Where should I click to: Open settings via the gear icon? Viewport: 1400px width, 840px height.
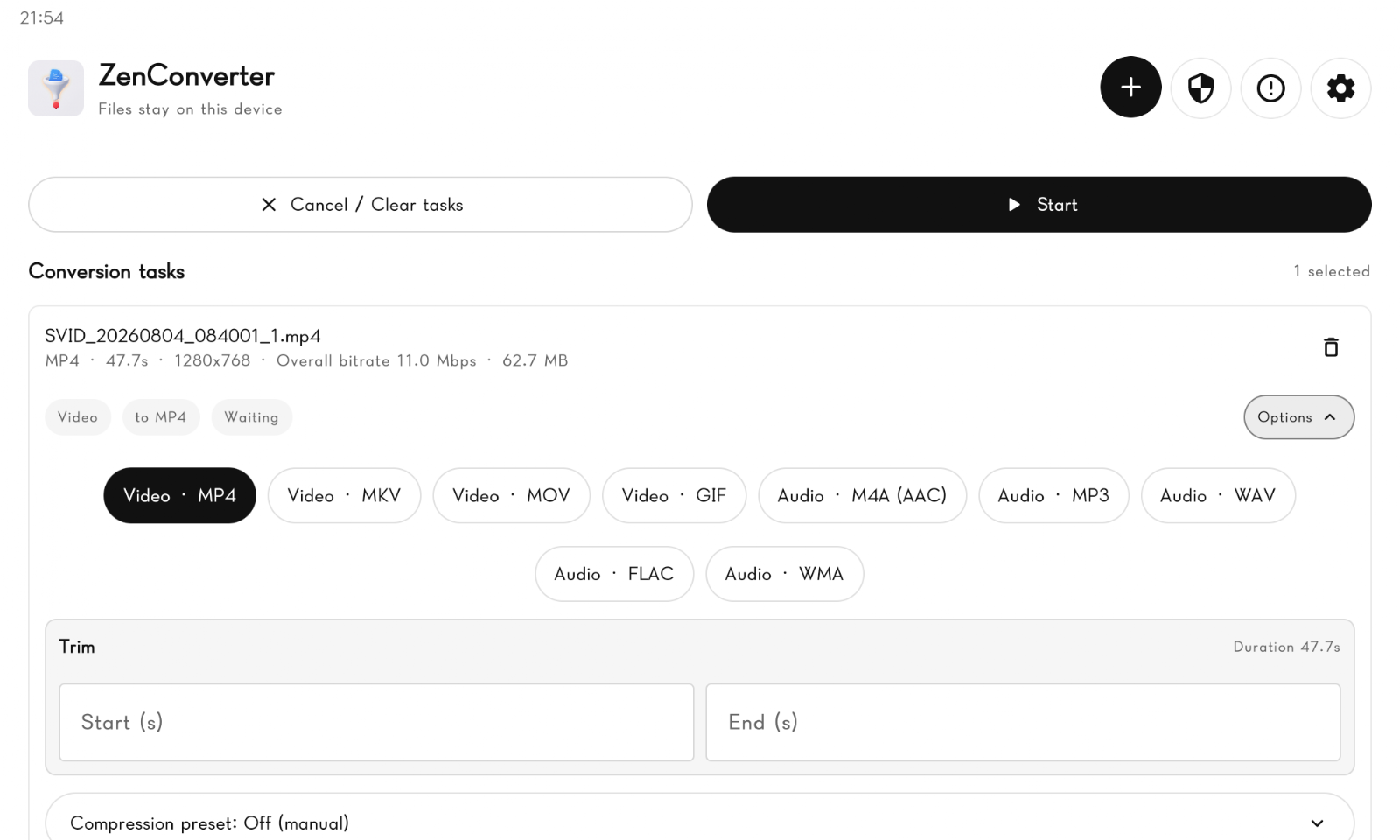pyautogui.click(x=1340, y=87)
